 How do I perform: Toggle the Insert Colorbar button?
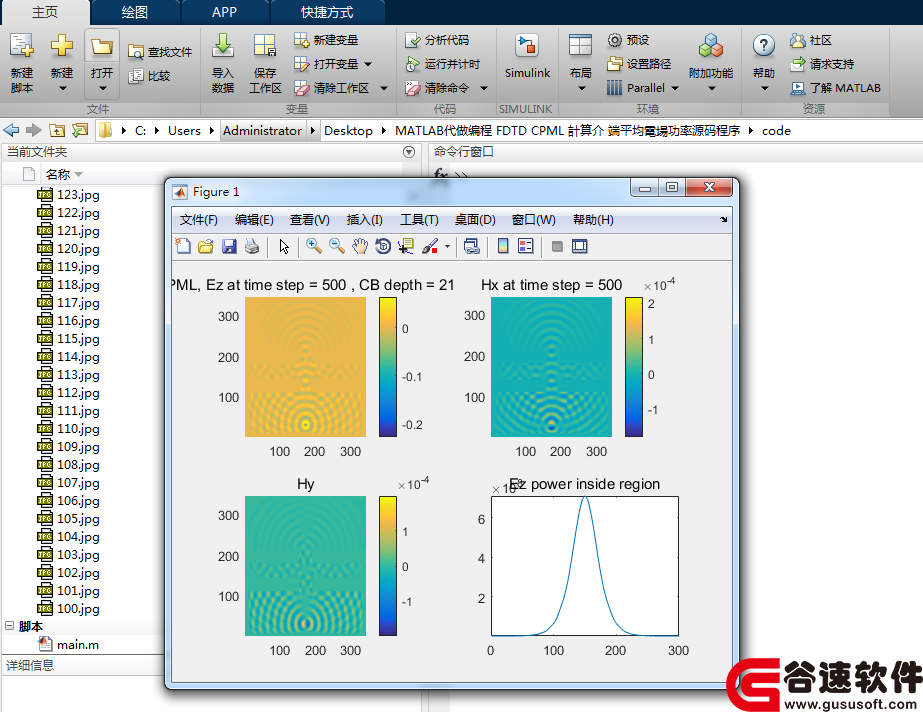click(x=503, y=246)
